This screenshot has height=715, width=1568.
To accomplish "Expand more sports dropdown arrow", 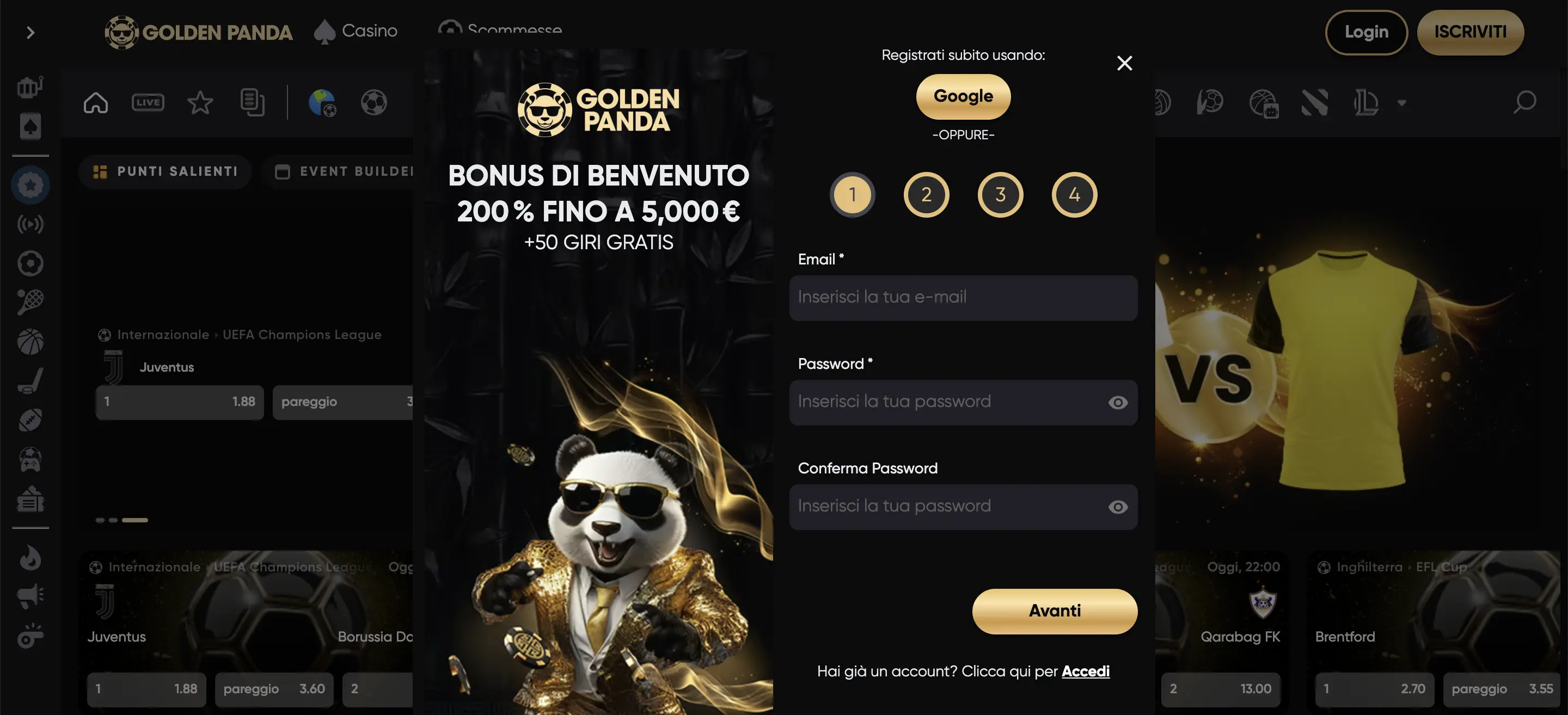I will [x=1402, y=103].
